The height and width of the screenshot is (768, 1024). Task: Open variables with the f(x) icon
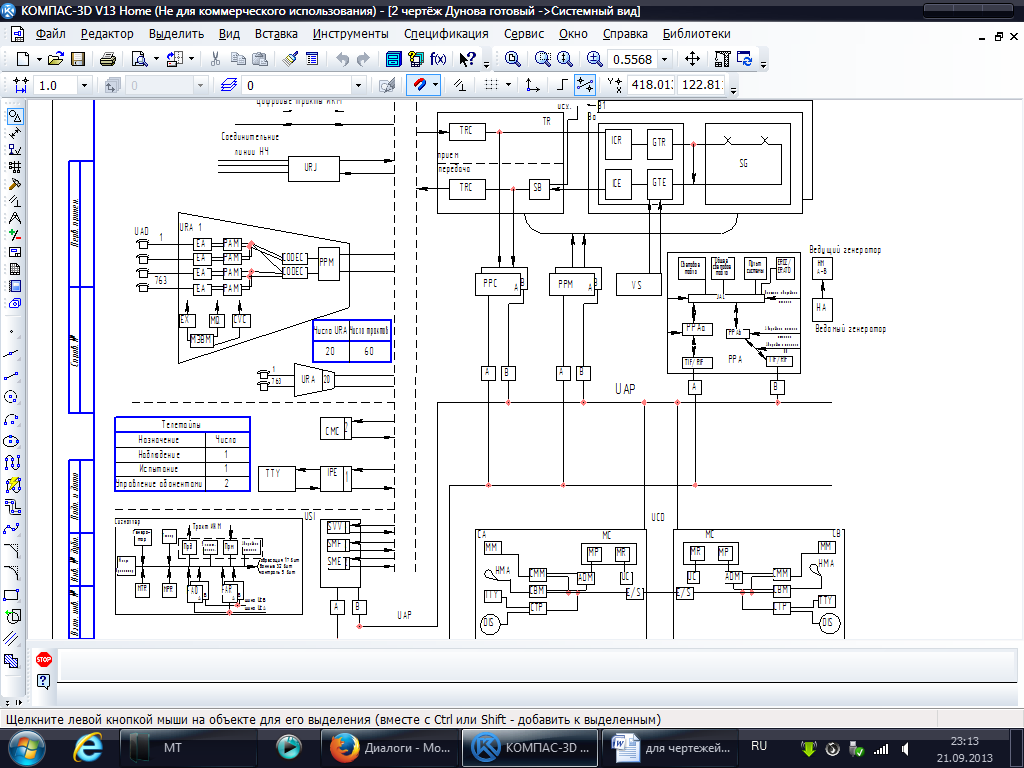pos(438,59)
